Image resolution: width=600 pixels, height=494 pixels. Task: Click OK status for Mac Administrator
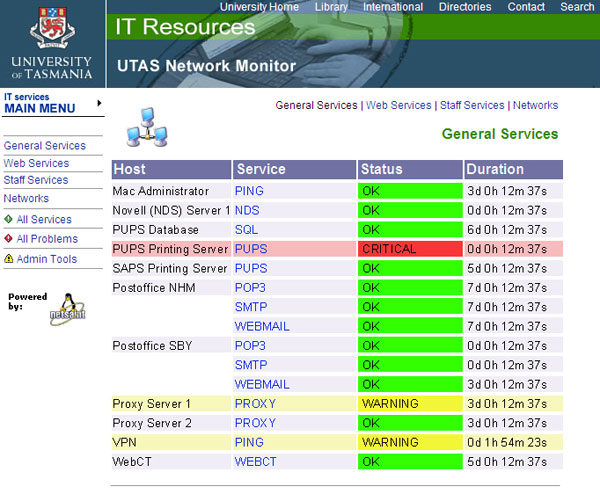(410, 191)
